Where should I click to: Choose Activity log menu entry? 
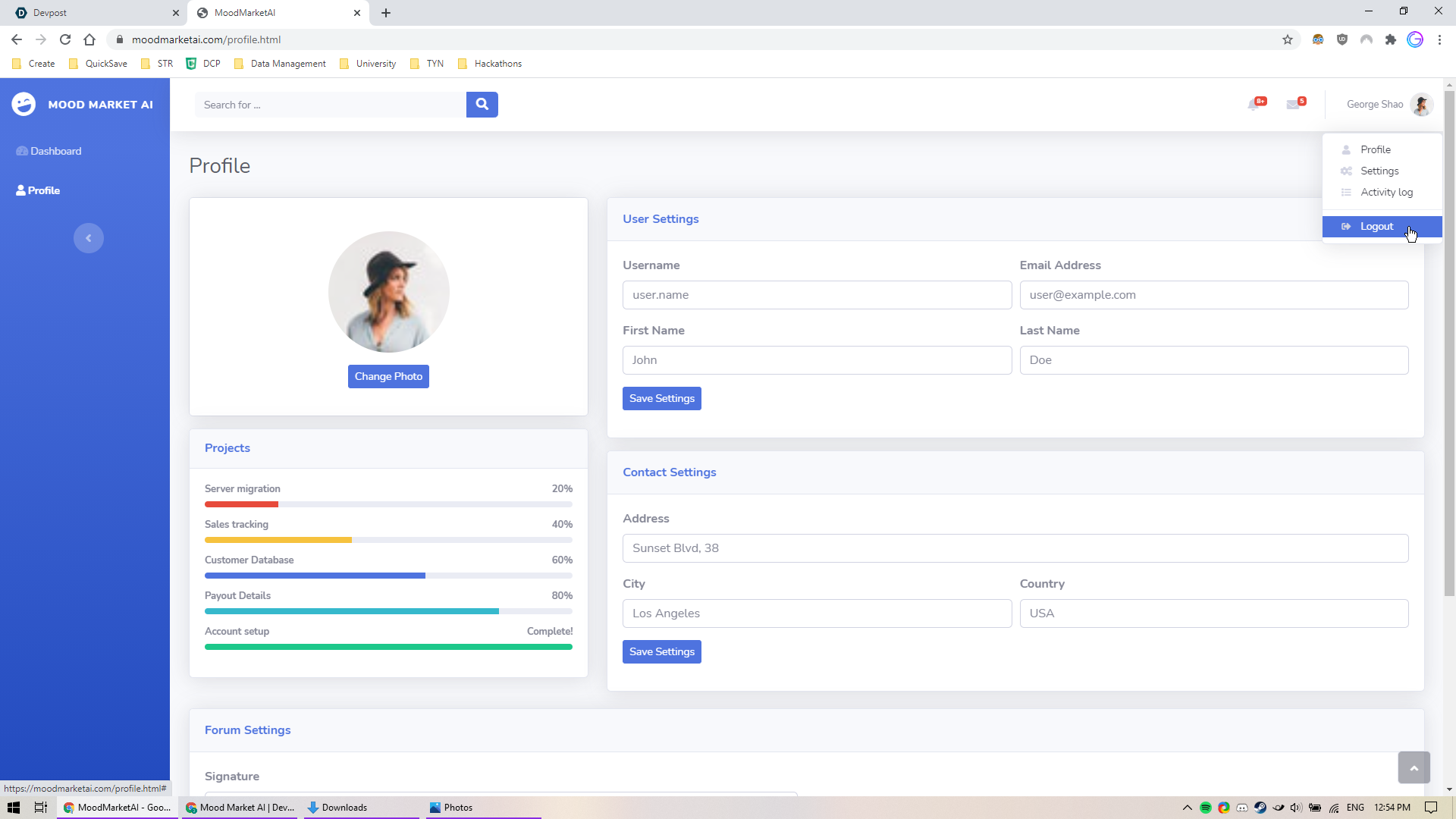tap(1386, 193)
